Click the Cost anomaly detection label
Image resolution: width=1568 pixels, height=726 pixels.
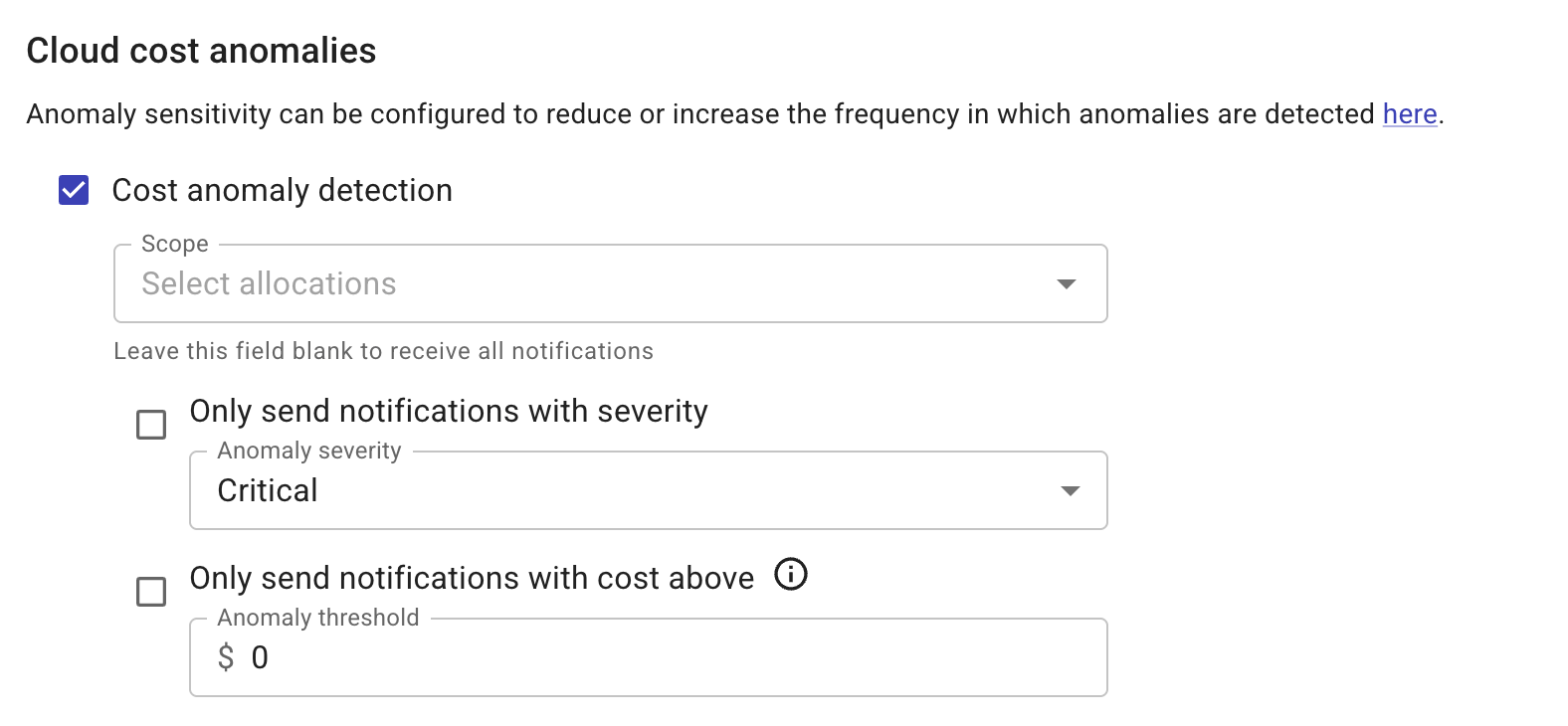[282, 190]
